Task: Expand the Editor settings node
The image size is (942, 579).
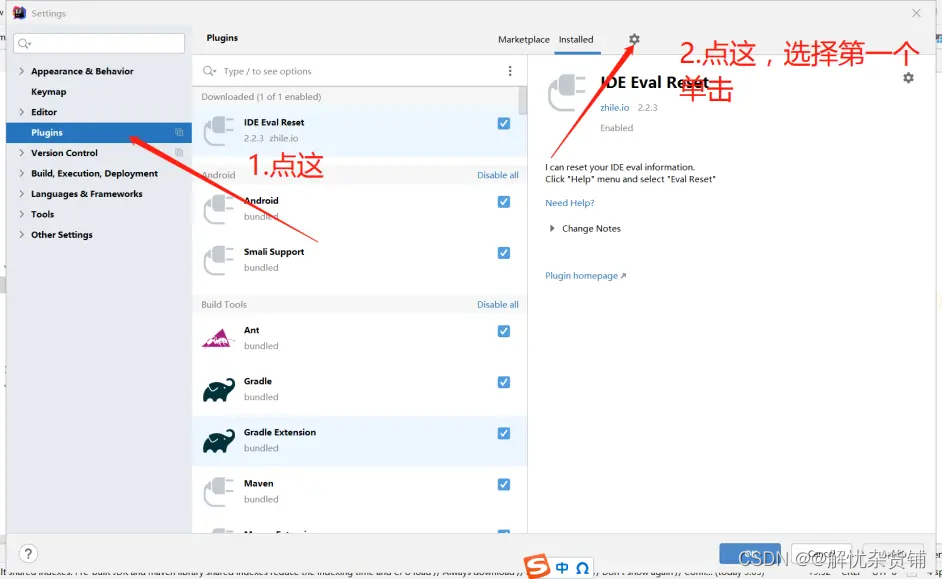Action: click(x=22, y=112)
